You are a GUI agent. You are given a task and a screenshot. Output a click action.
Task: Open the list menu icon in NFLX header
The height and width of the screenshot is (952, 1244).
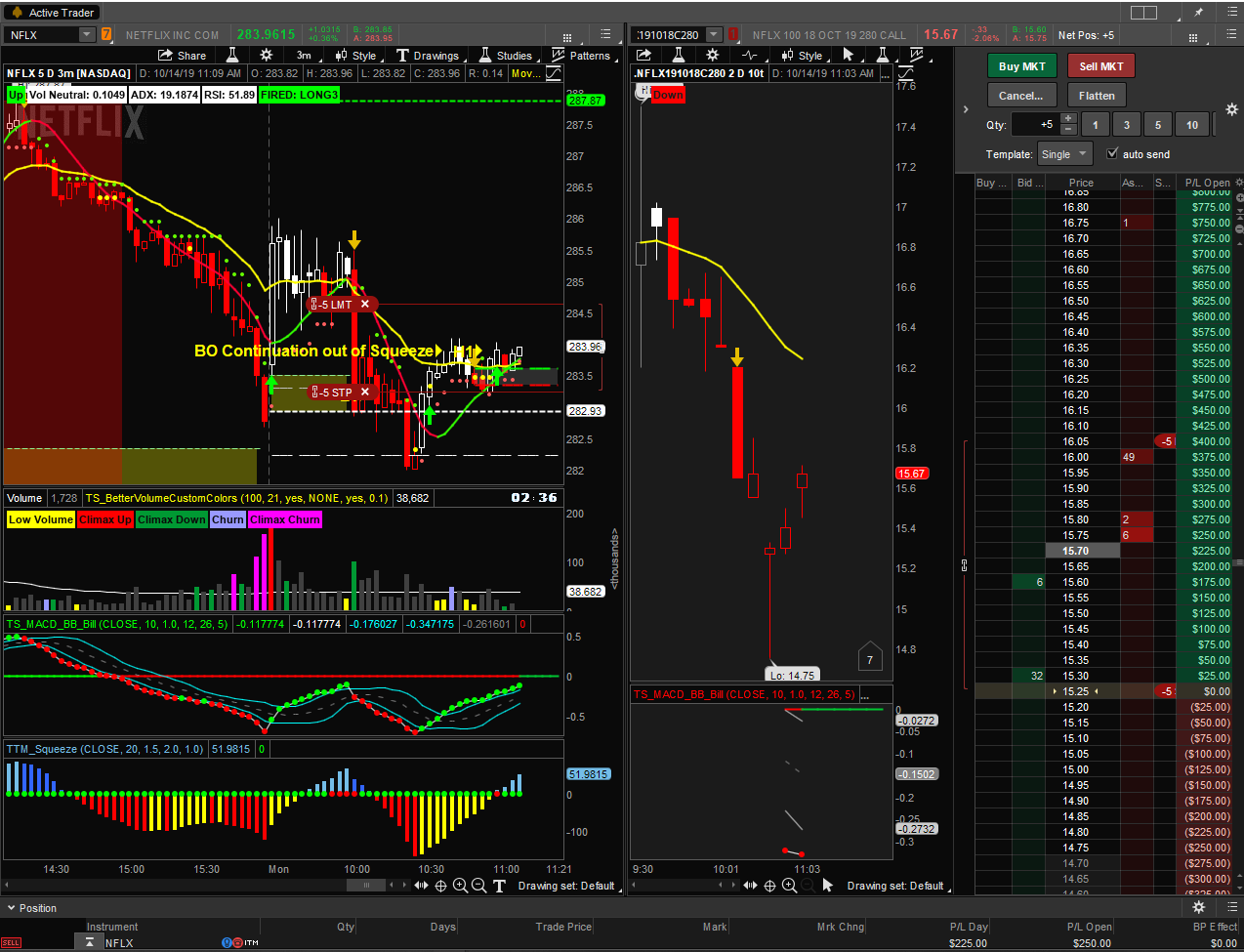(x=605, y=34)
